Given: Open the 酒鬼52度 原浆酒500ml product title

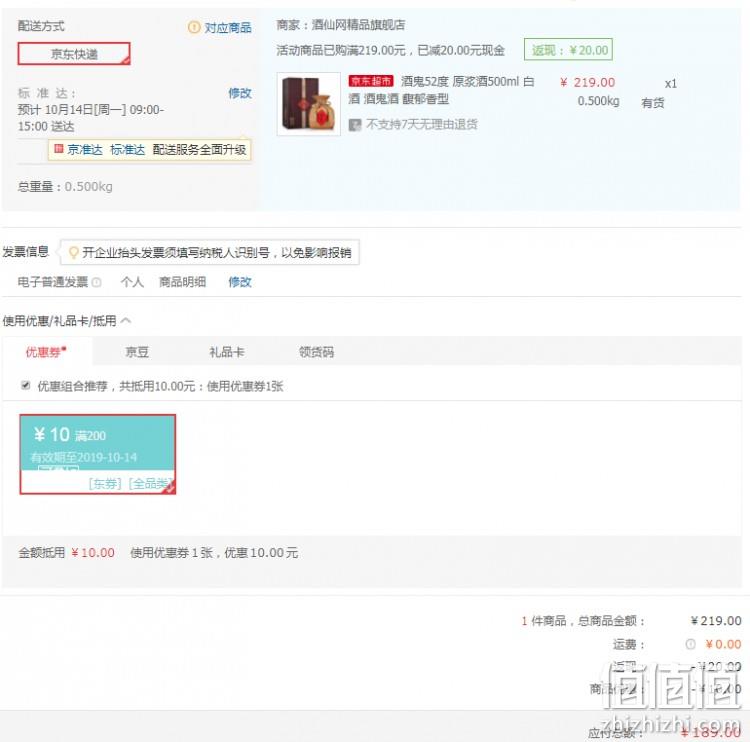Looking at the screenshot, I should tap(441, 90).
